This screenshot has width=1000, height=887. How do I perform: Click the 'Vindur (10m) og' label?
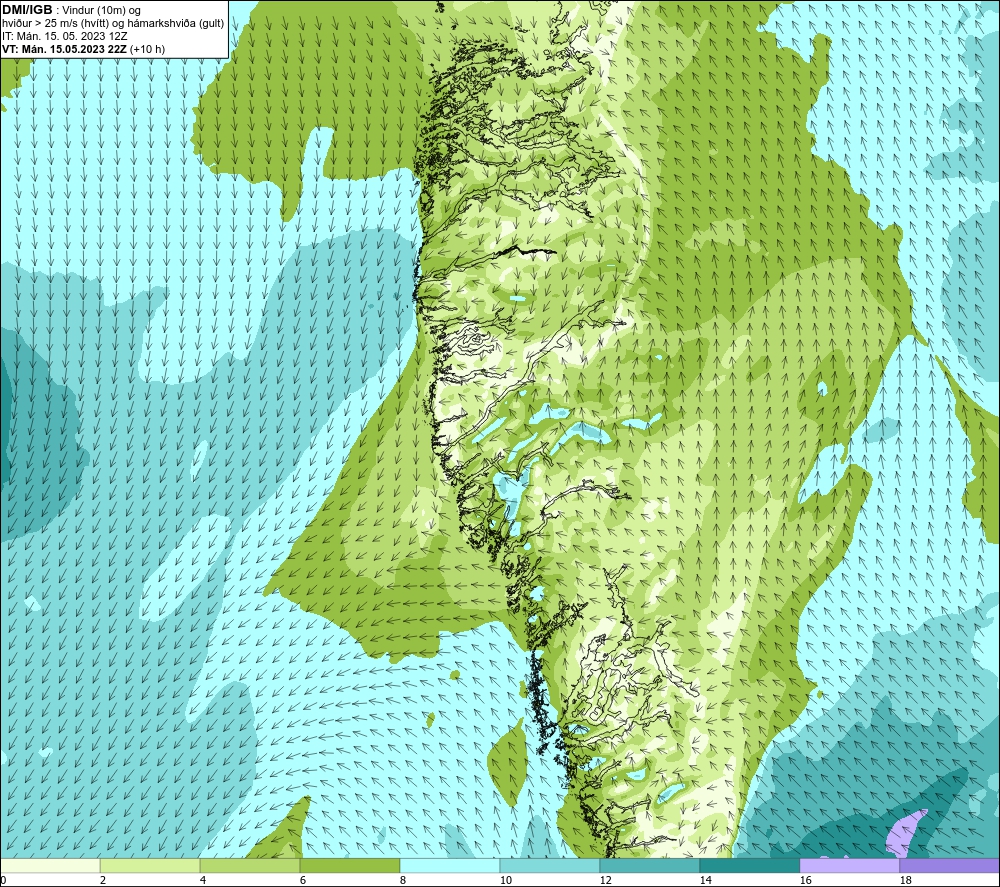pyautogui.click(x=101, y=11)
